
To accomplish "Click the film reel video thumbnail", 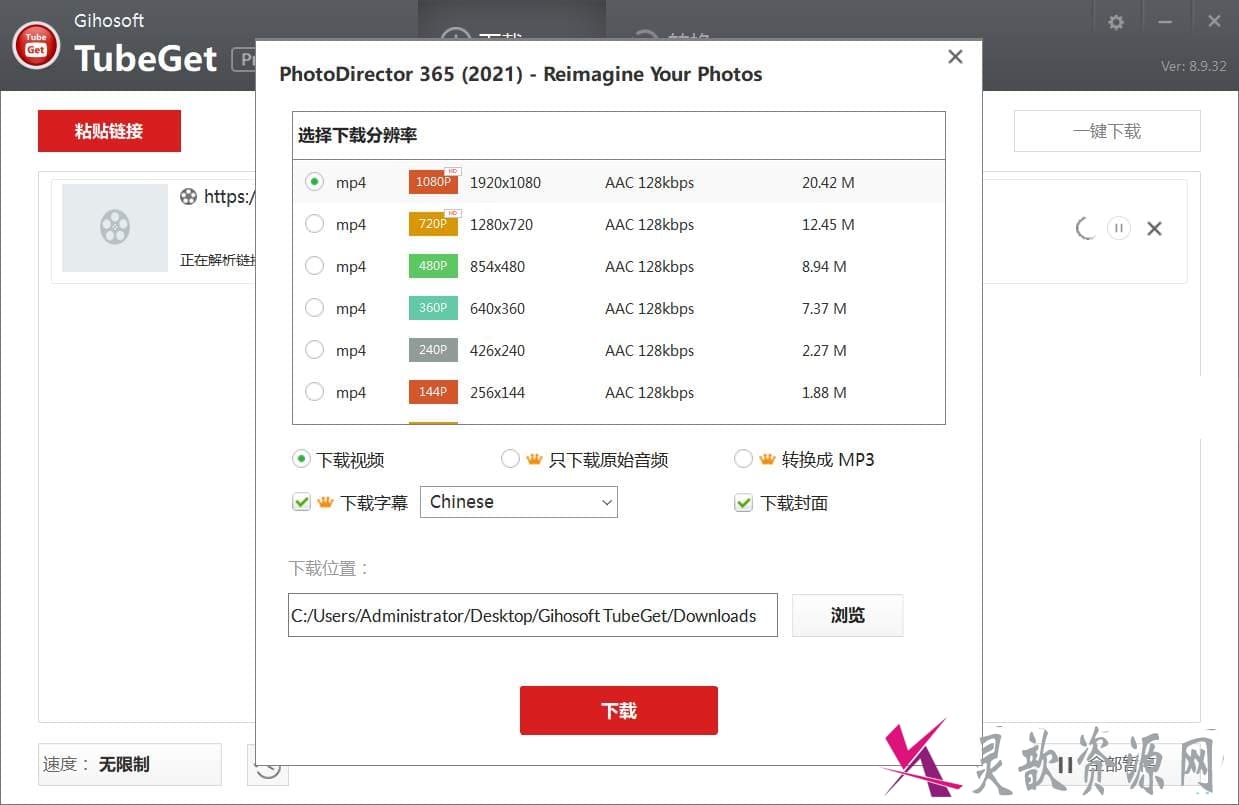I will (115, 228).
